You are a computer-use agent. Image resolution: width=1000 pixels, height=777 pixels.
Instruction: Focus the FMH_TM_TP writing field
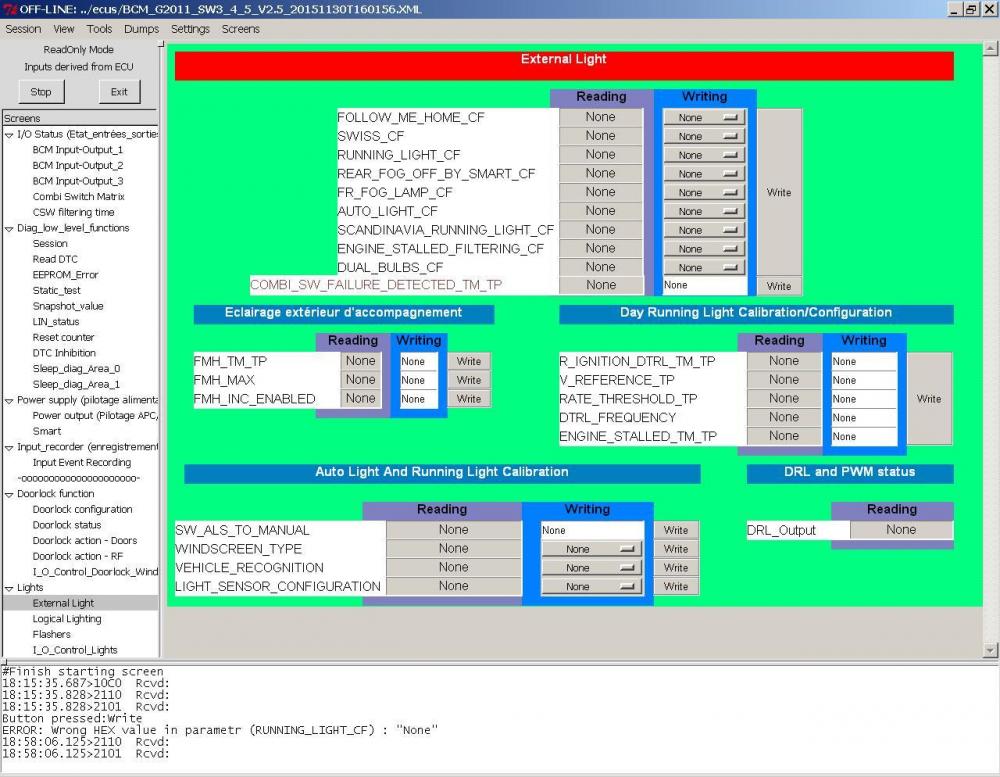[419, 361]
